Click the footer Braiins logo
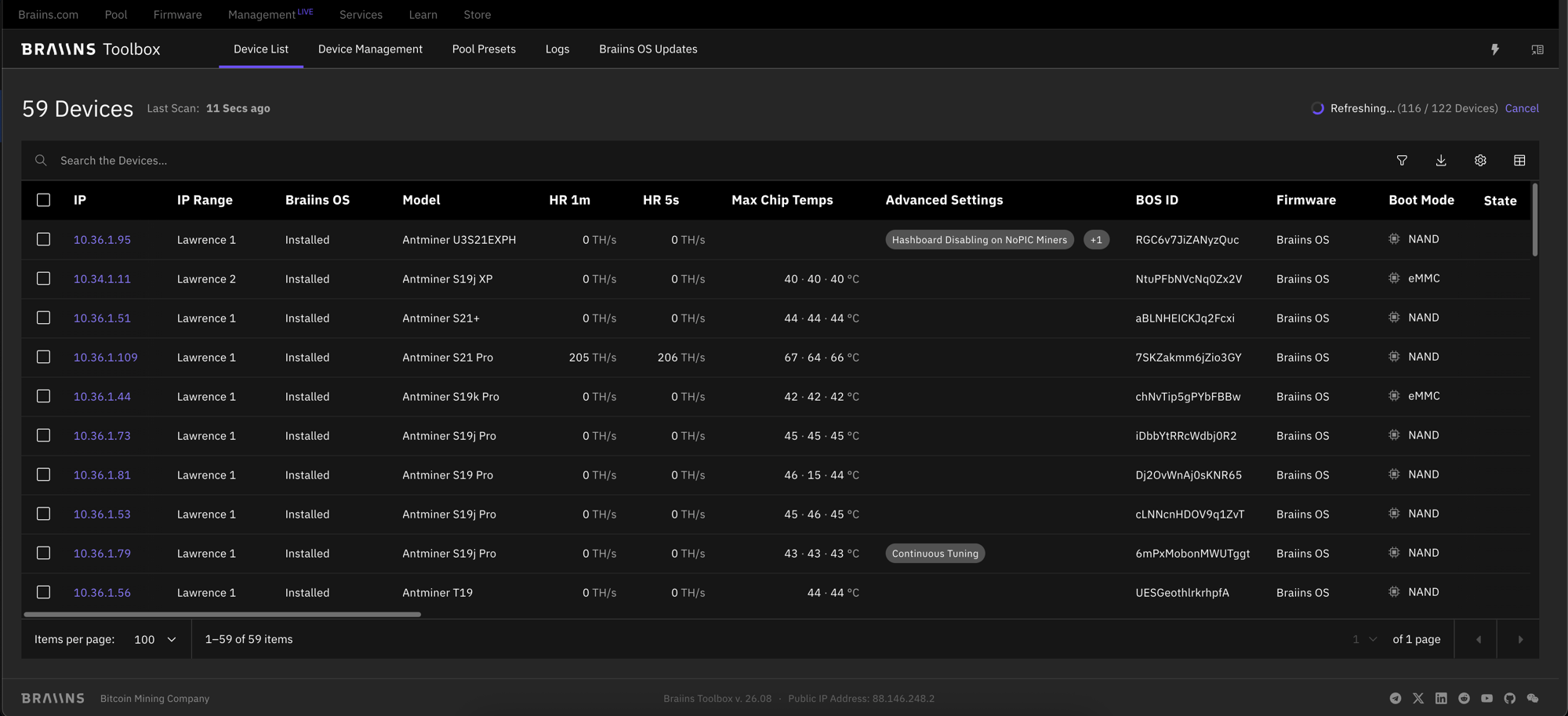The height and width of the screenshot is (716, 1568). coord(53,698)
